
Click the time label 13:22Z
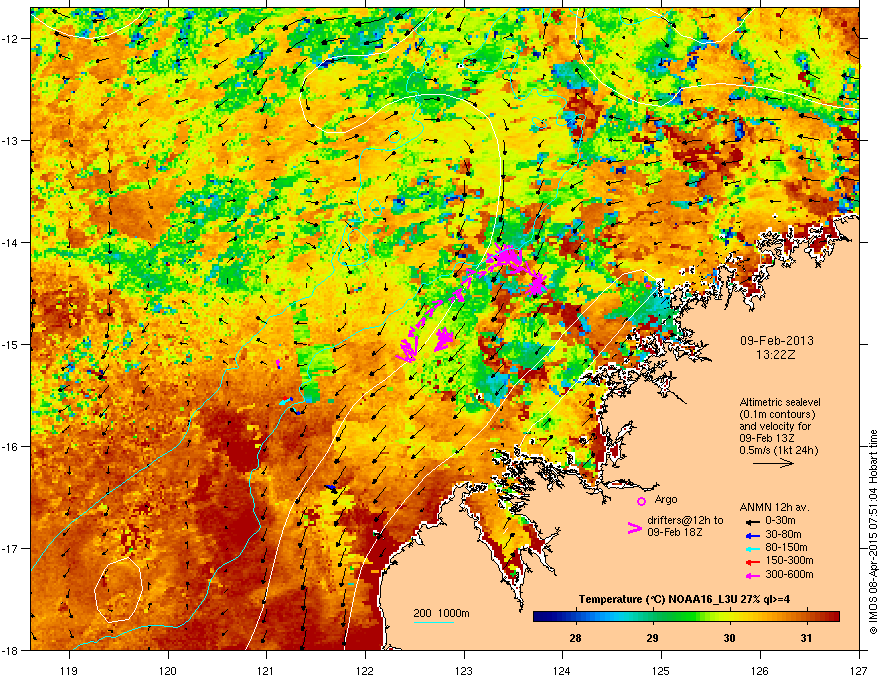(776, 355)
